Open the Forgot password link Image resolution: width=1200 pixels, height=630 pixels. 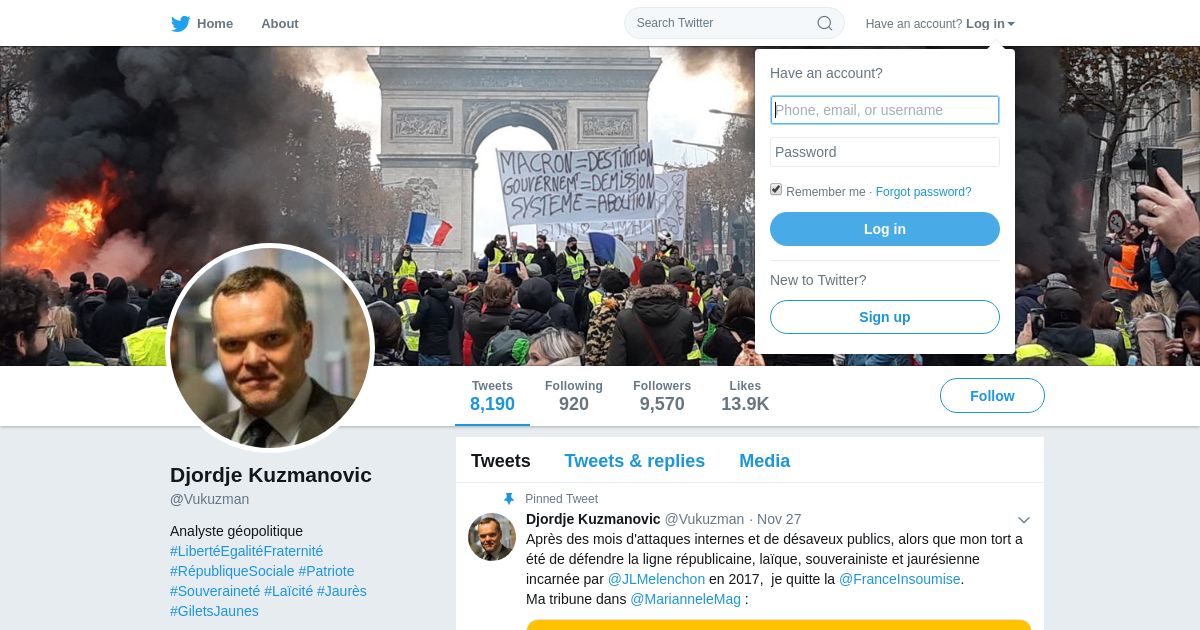[923, 192]
